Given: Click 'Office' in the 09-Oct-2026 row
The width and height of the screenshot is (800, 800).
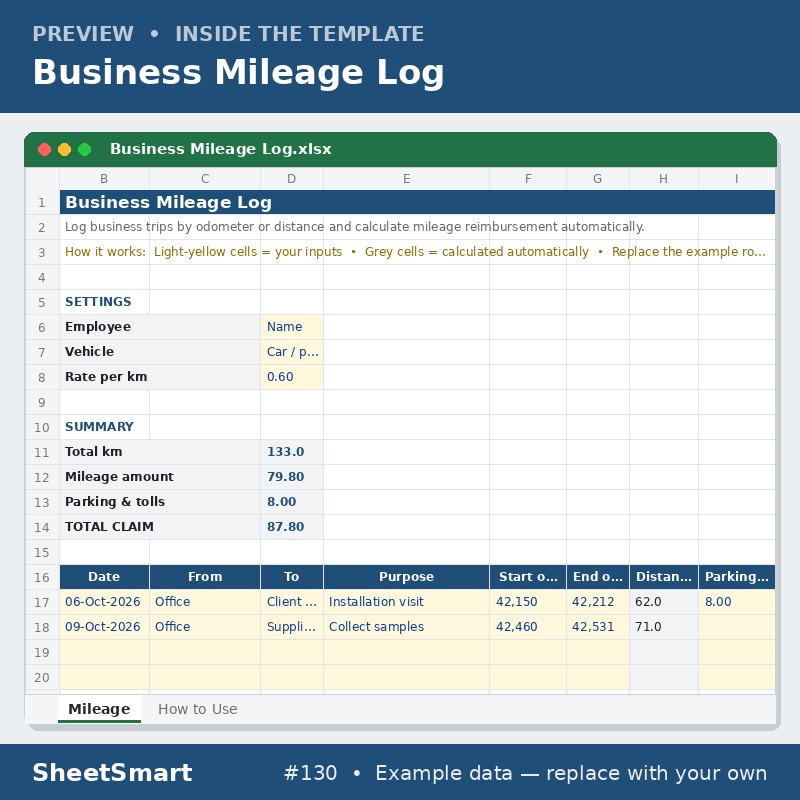Looking at the screenshot, I should tap(205, 627).
